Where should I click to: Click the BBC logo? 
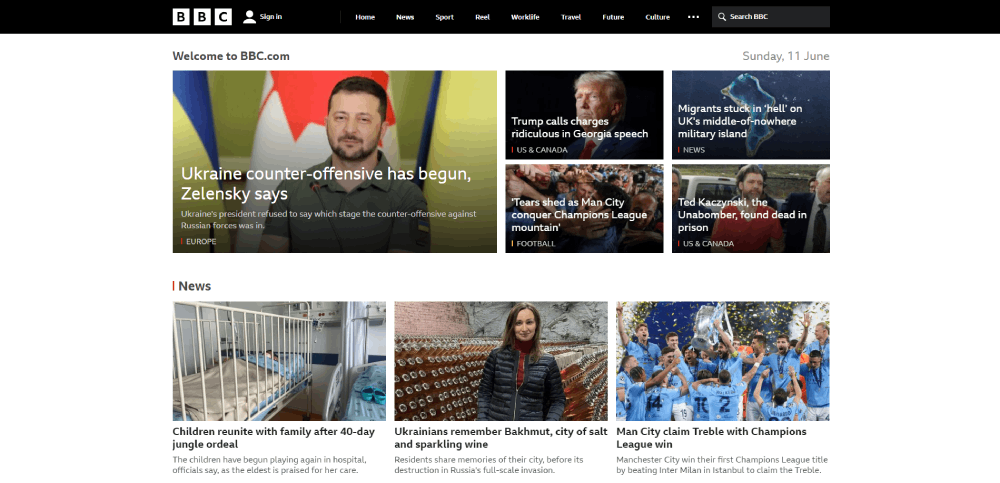[x=202, y=17]
